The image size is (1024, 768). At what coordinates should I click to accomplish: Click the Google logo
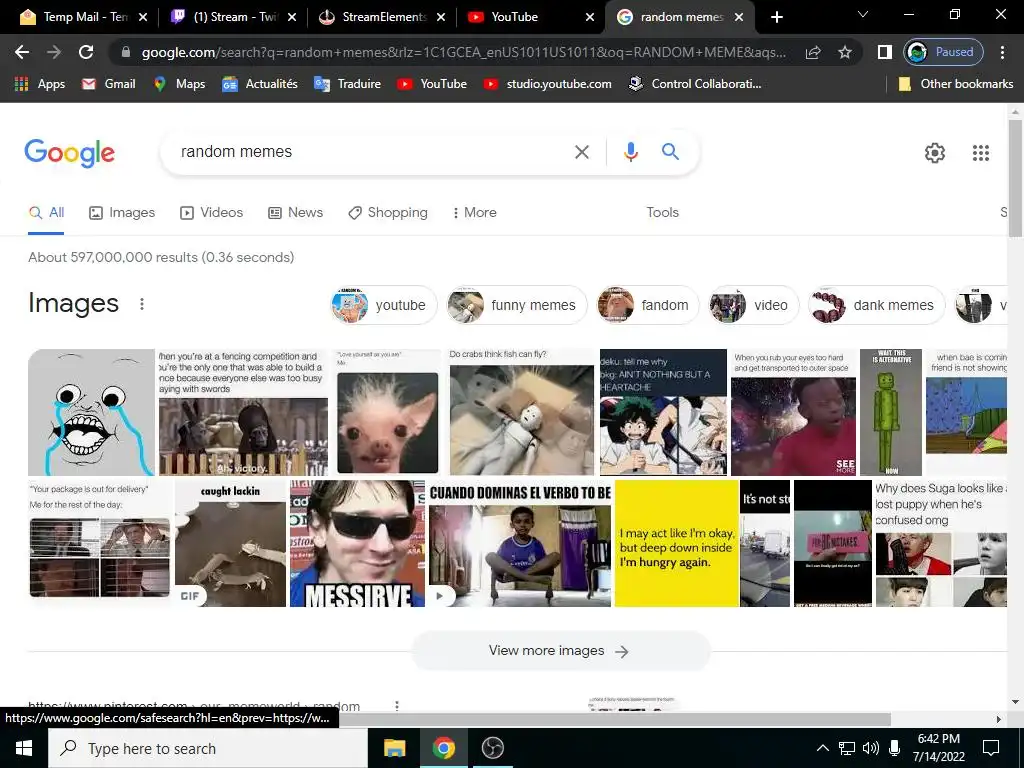(69, 153)
